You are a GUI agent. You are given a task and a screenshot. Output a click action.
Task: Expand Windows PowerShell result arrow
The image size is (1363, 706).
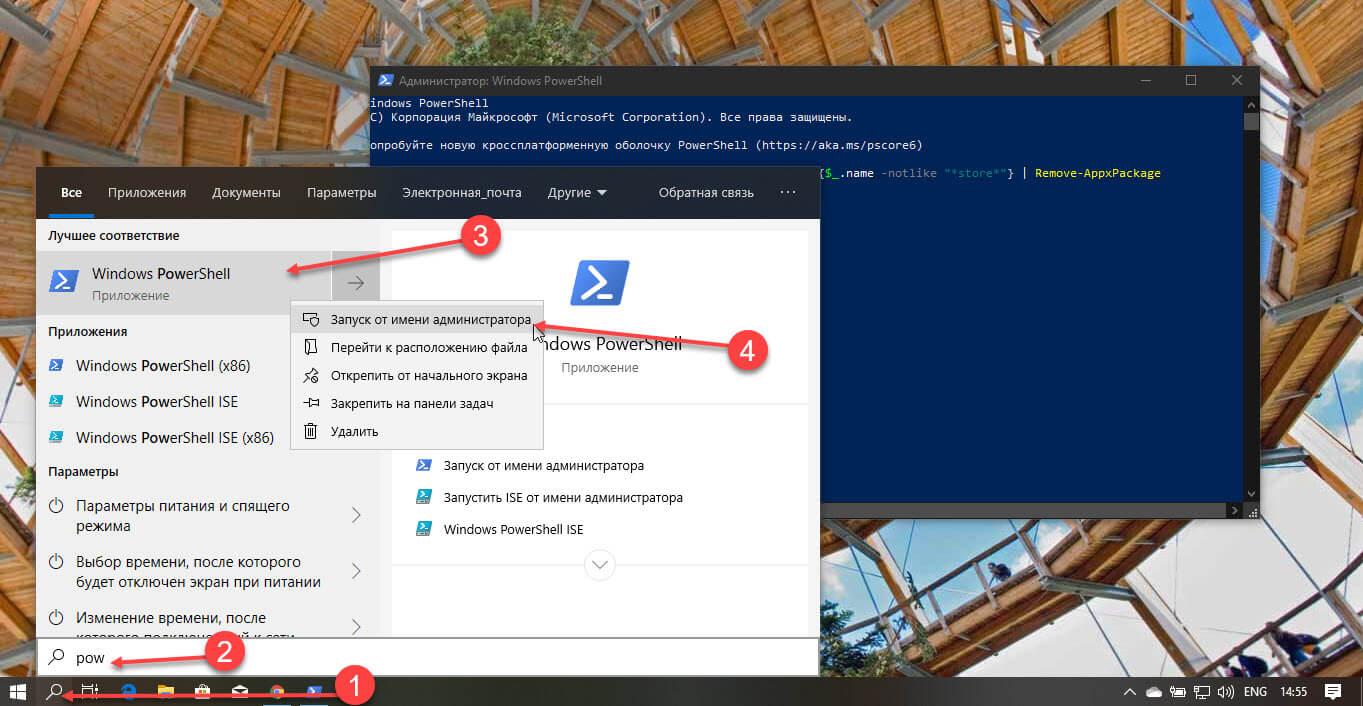(356, 283)
